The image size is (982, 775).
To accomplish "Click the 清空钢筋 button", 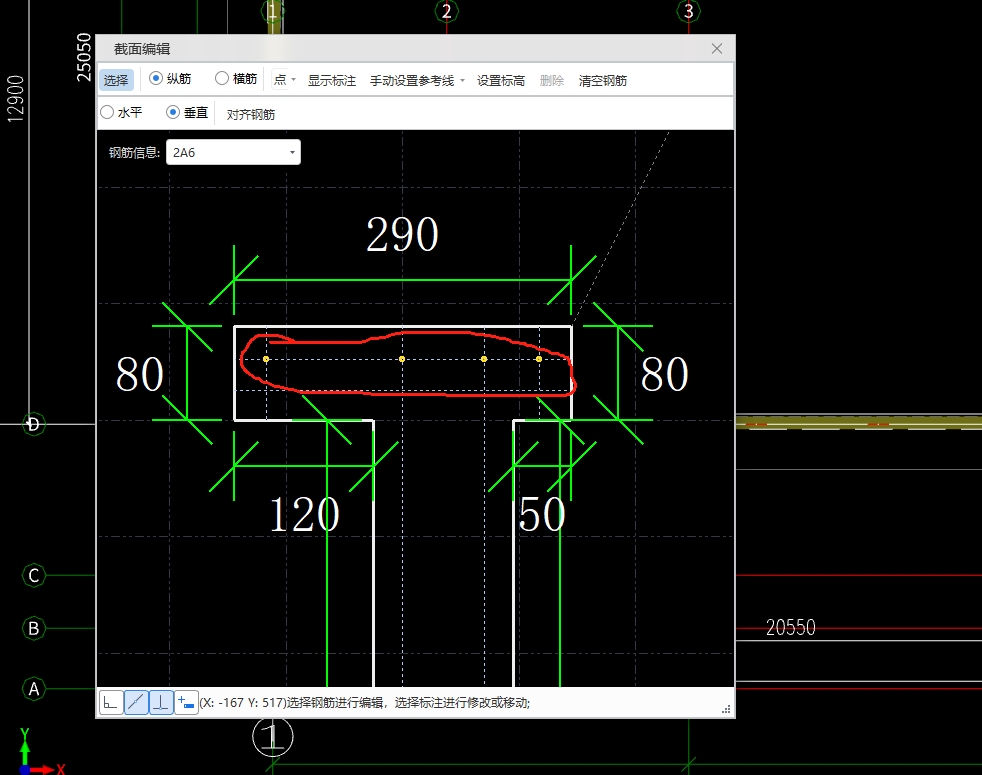I will pos(602,80).
